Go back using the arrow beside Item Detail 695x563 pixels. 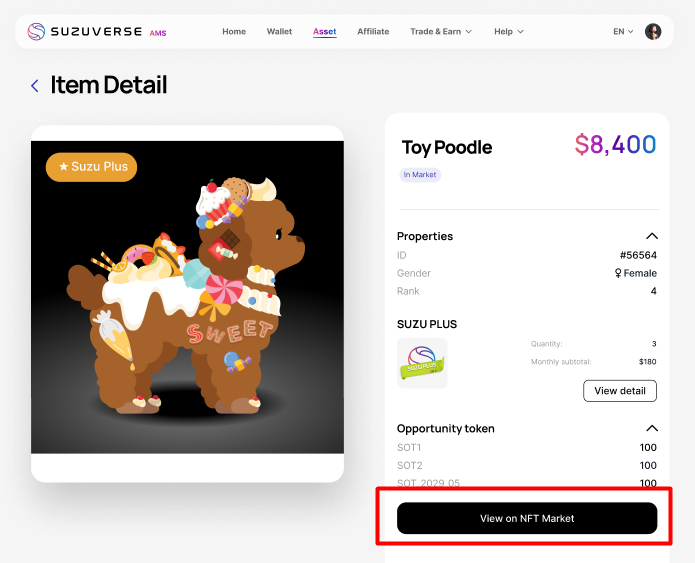tap(35, 86)
